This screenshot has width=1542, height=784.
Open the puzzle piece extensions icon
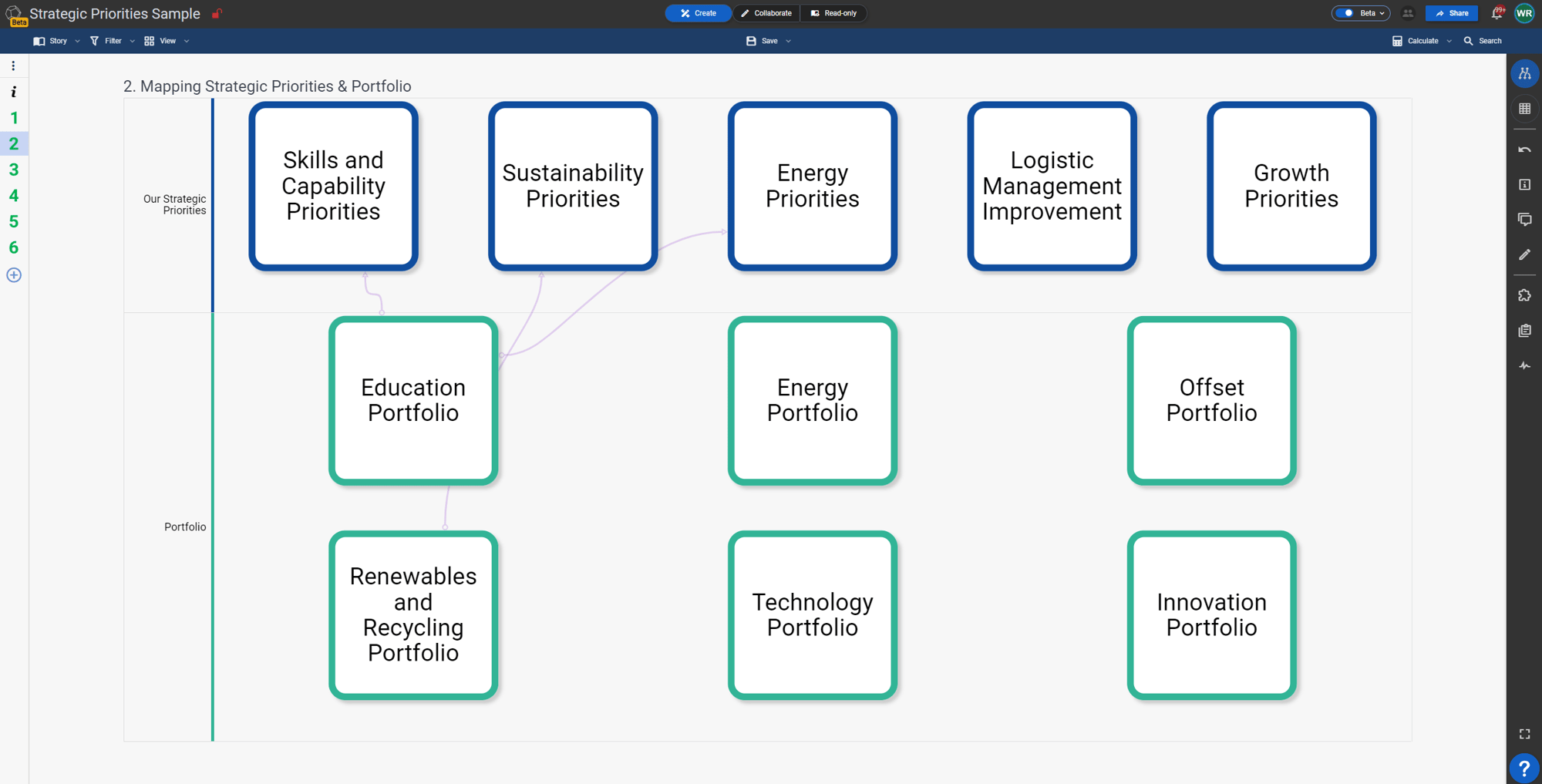(x=1524, y=296)
